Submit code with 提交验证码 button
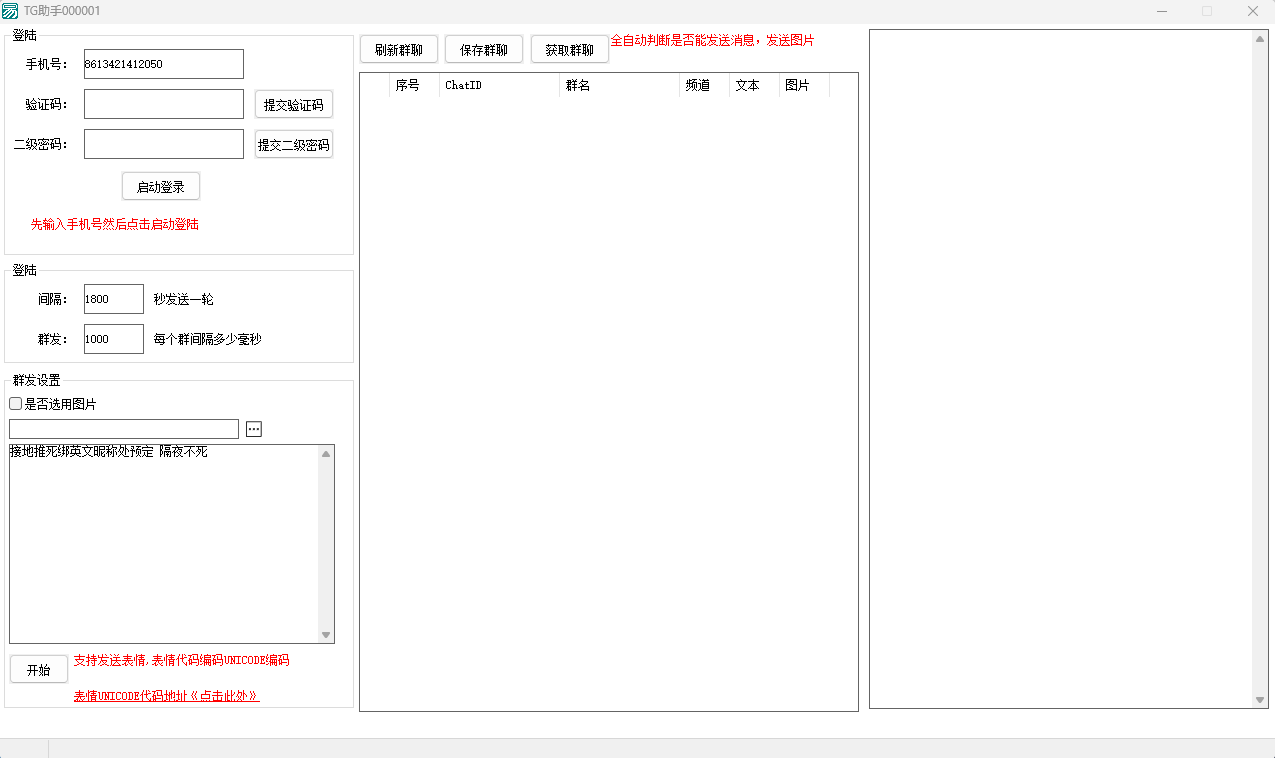 (x=294, y=105)
